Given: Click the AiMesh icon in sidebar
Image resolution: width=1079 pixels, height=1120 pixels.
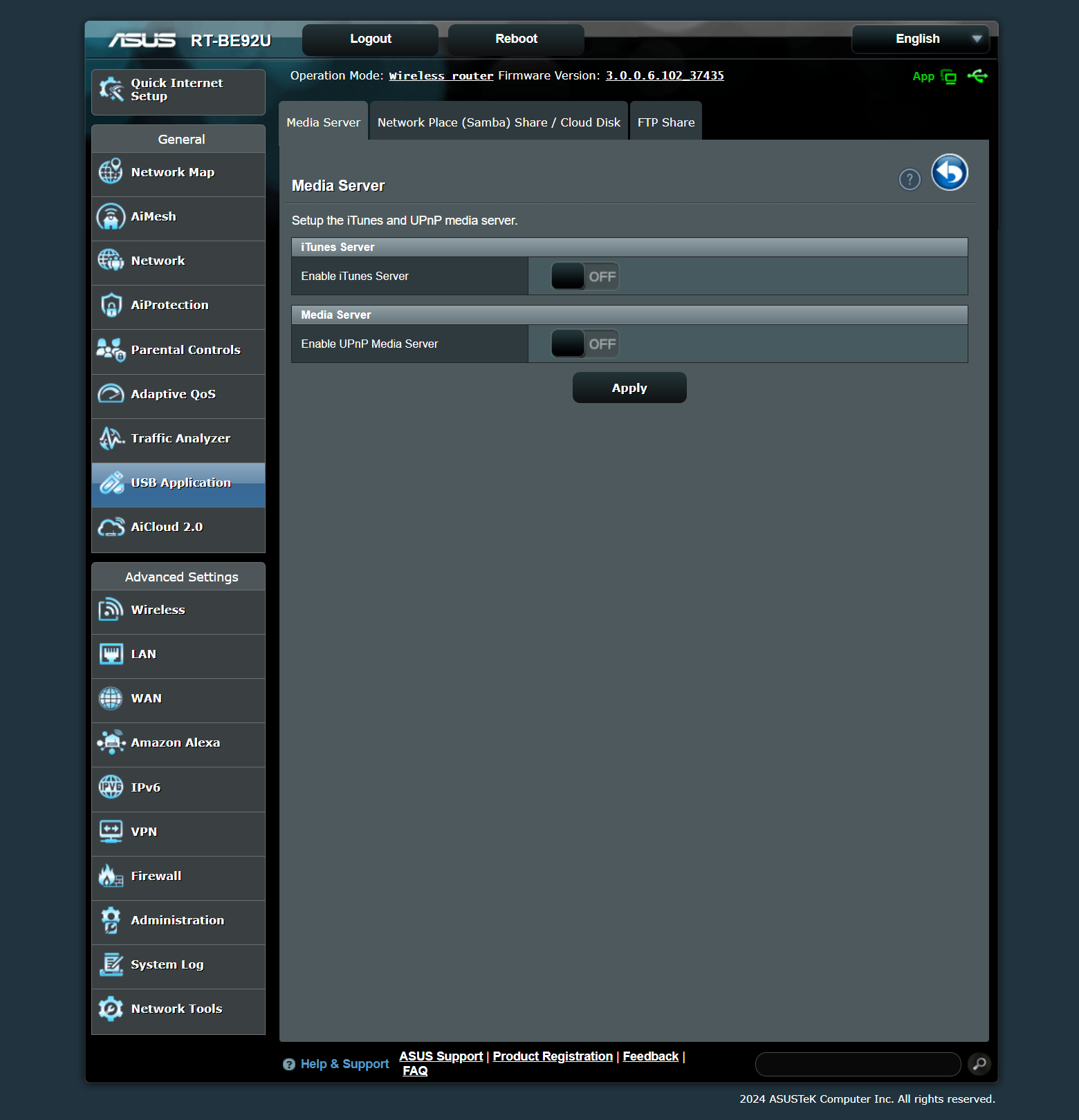Looking at the screenshot, I should (111, 216).
